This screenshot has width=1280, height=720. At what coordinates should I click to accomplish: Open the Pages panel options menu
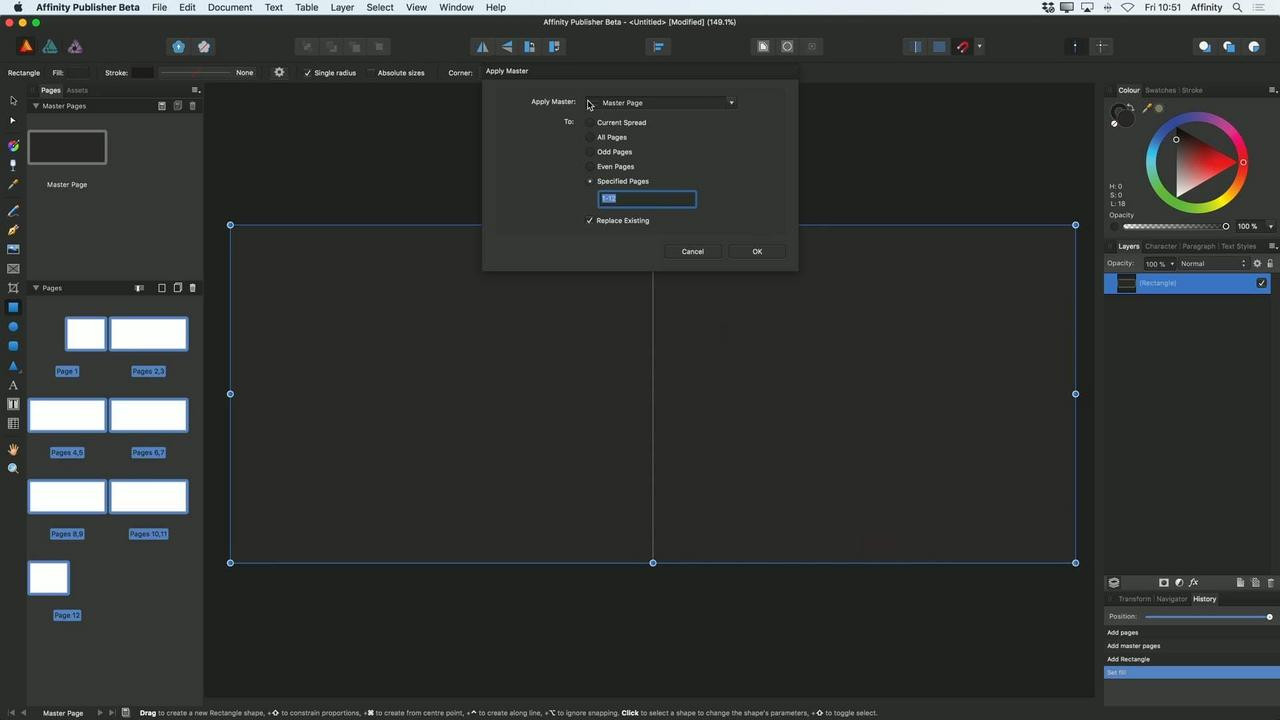tap(196, 90)
